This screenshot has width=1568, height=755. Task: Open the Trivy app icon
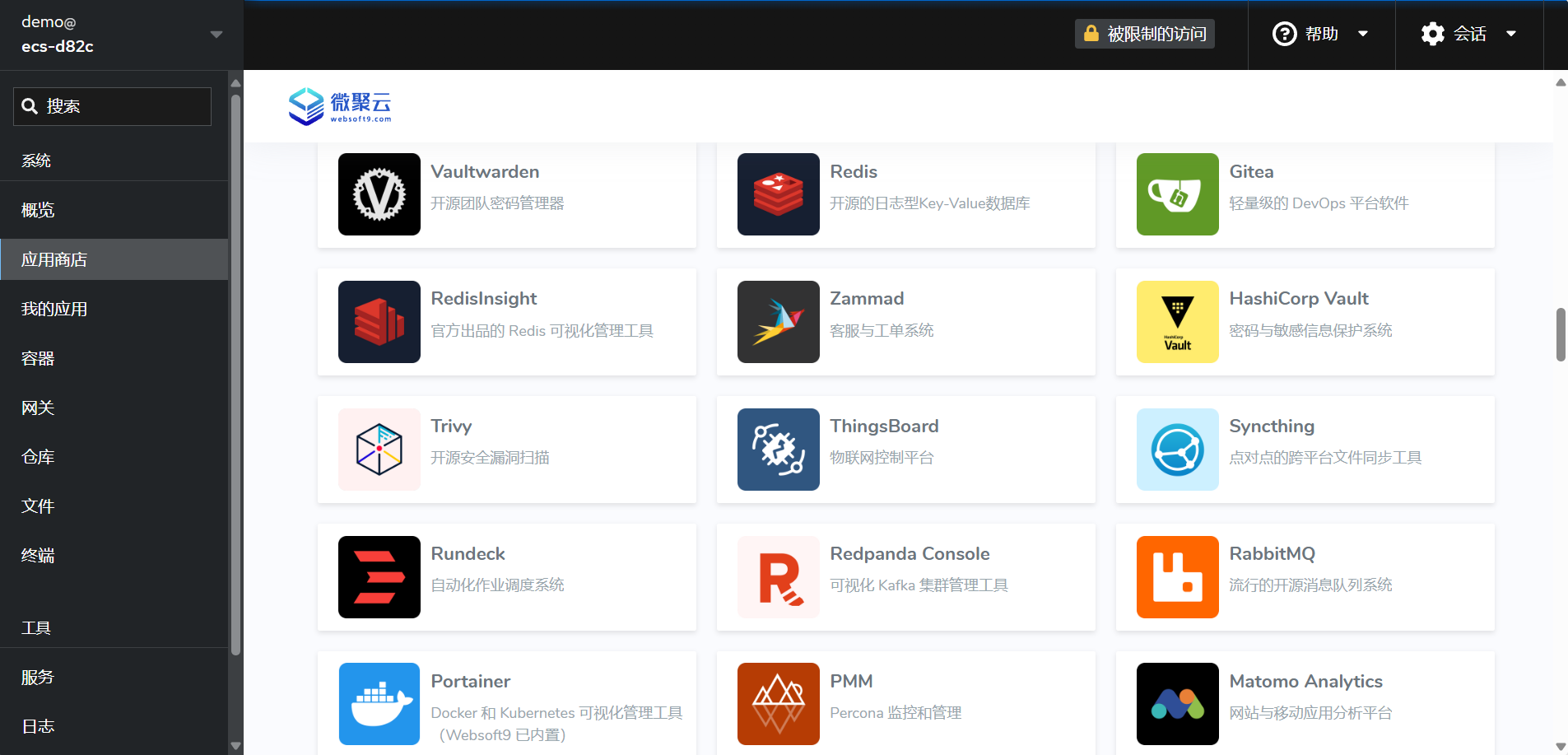379,450
